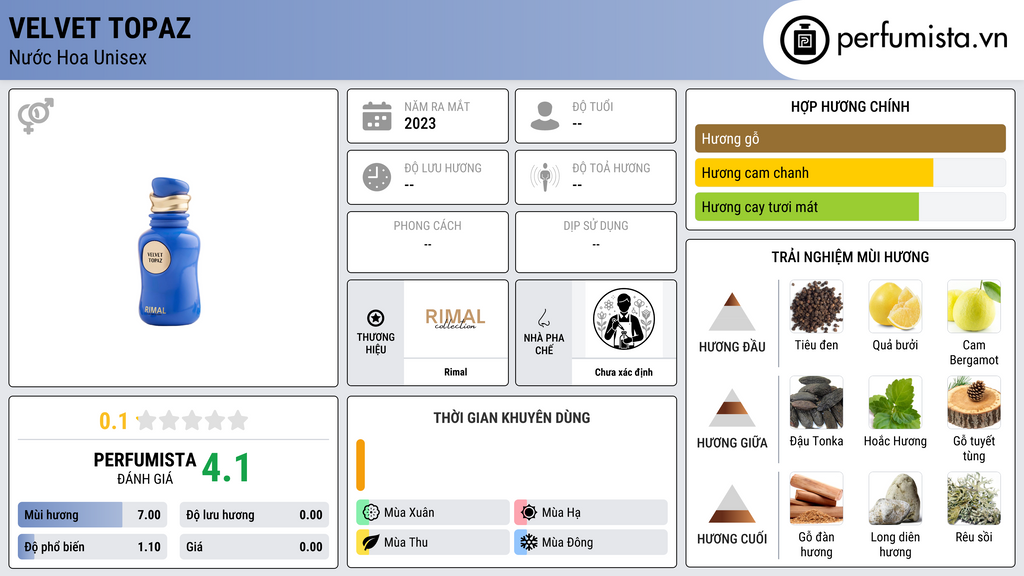This screenshot has height=576, width=1024.
Task: Click the star badge Thương hiệu icon
Action: click(x=376, y=318)
